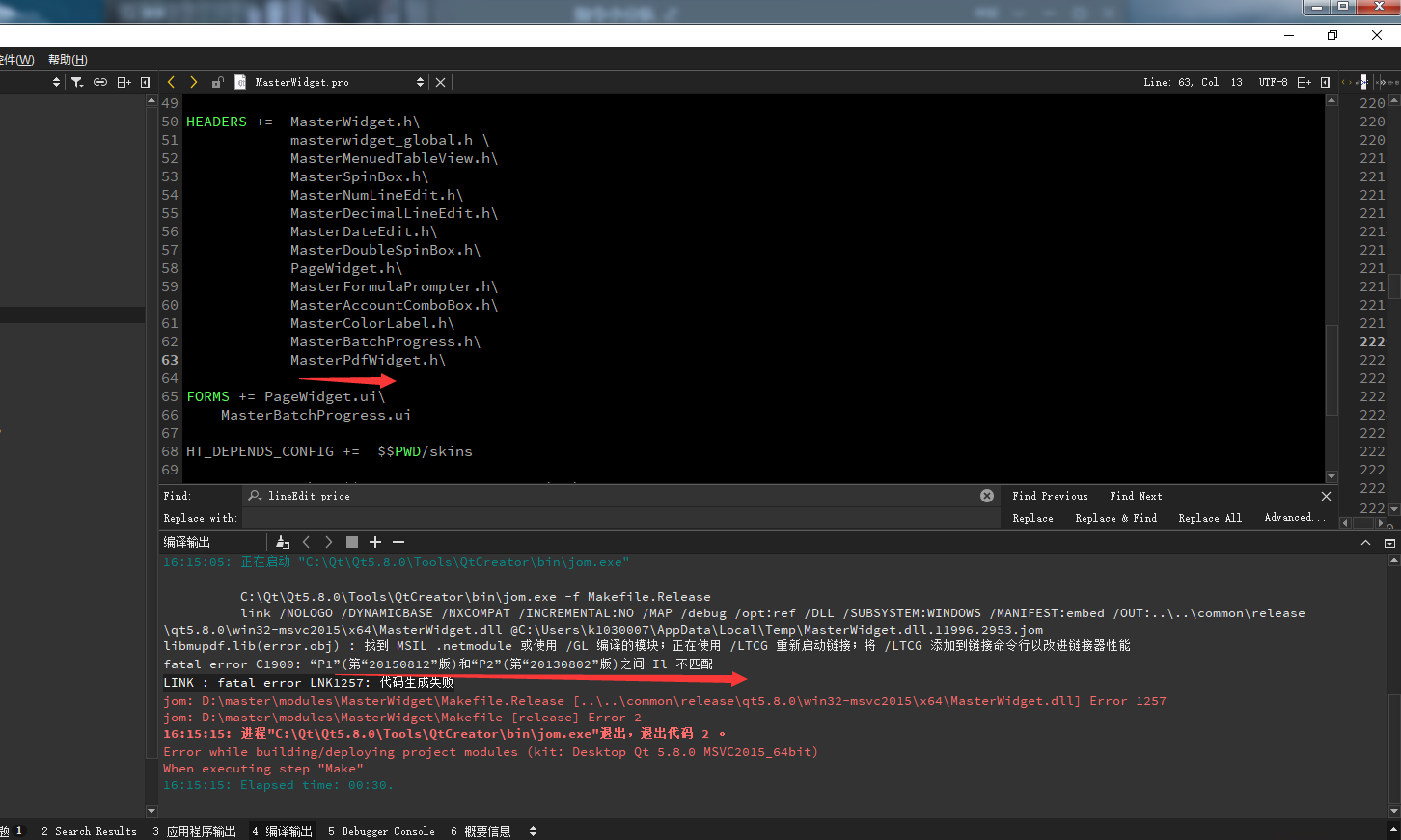Clear the compile output with the broom icon

[x=284, y=542]
